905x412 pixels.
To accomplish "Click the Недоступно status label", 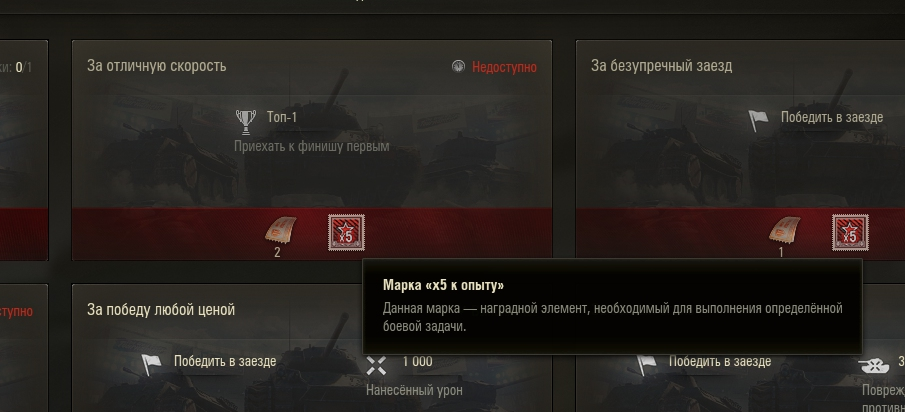I will point(504,68).
